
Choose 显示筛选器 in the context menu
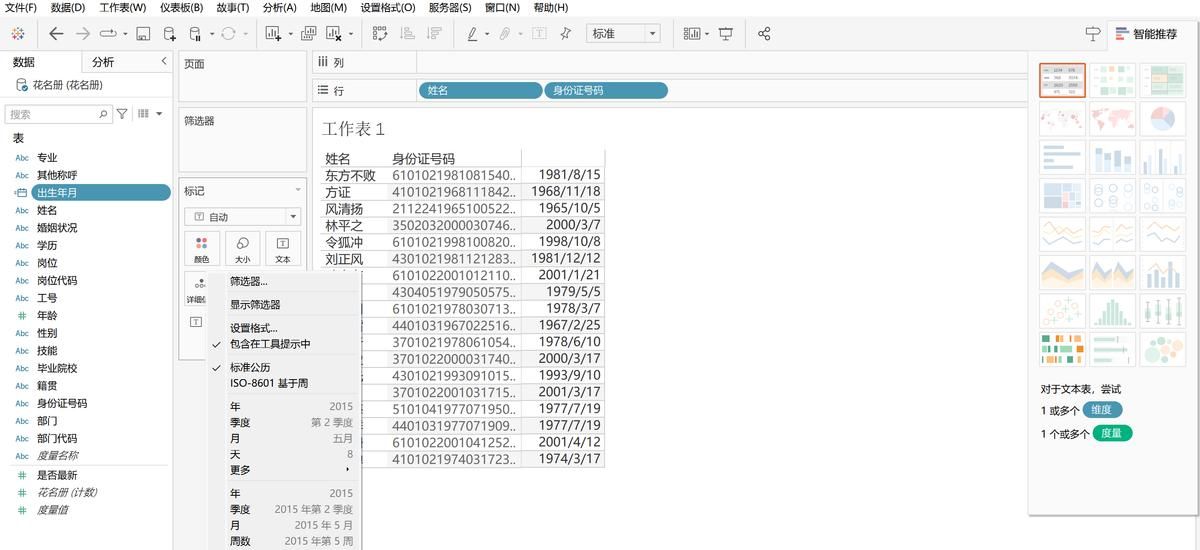tap(255, 304)
